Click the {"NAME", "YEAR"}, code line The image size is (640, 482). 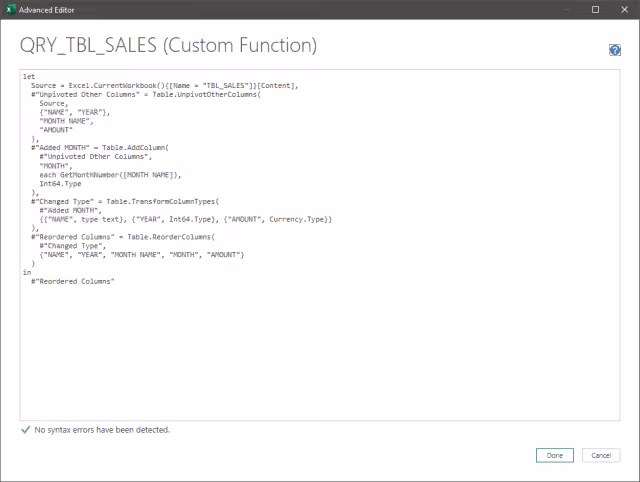click(x=75, y=112)
